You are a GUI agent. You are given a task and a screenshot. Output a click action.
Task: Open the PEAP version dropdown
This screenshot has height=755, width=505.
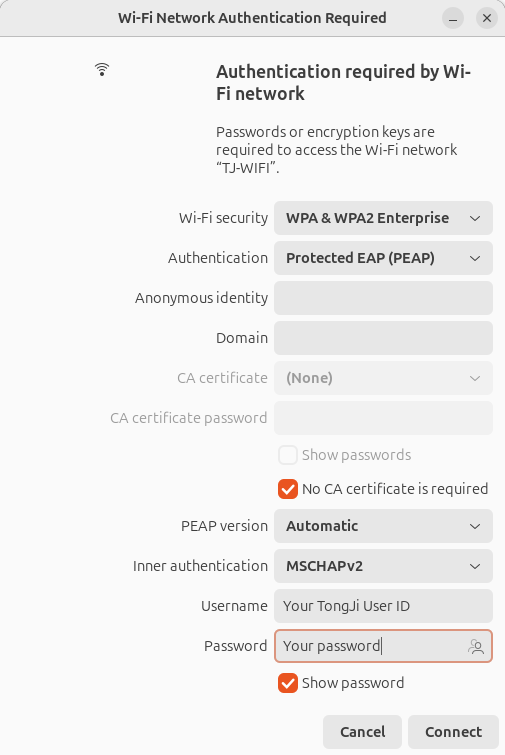pos(383,526)
